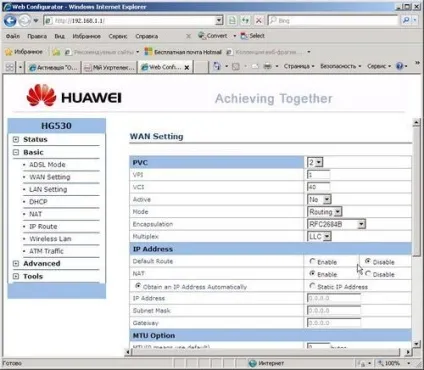This screenshot has height=370, width=424.
Task: Click the Internet zone globe icon
Action: pos(252,363)
